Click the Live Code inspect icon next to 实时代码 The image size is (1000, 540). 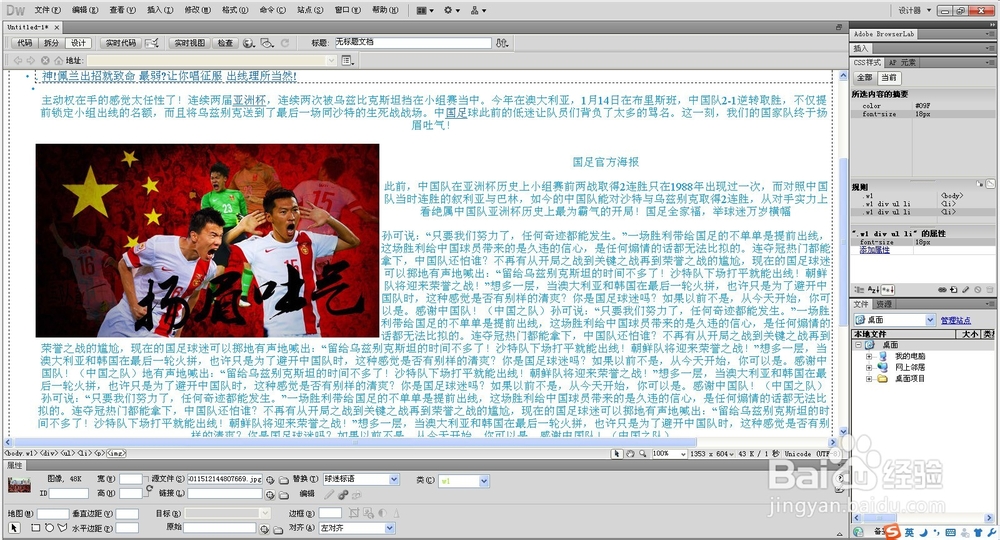(x=152, y=43)
